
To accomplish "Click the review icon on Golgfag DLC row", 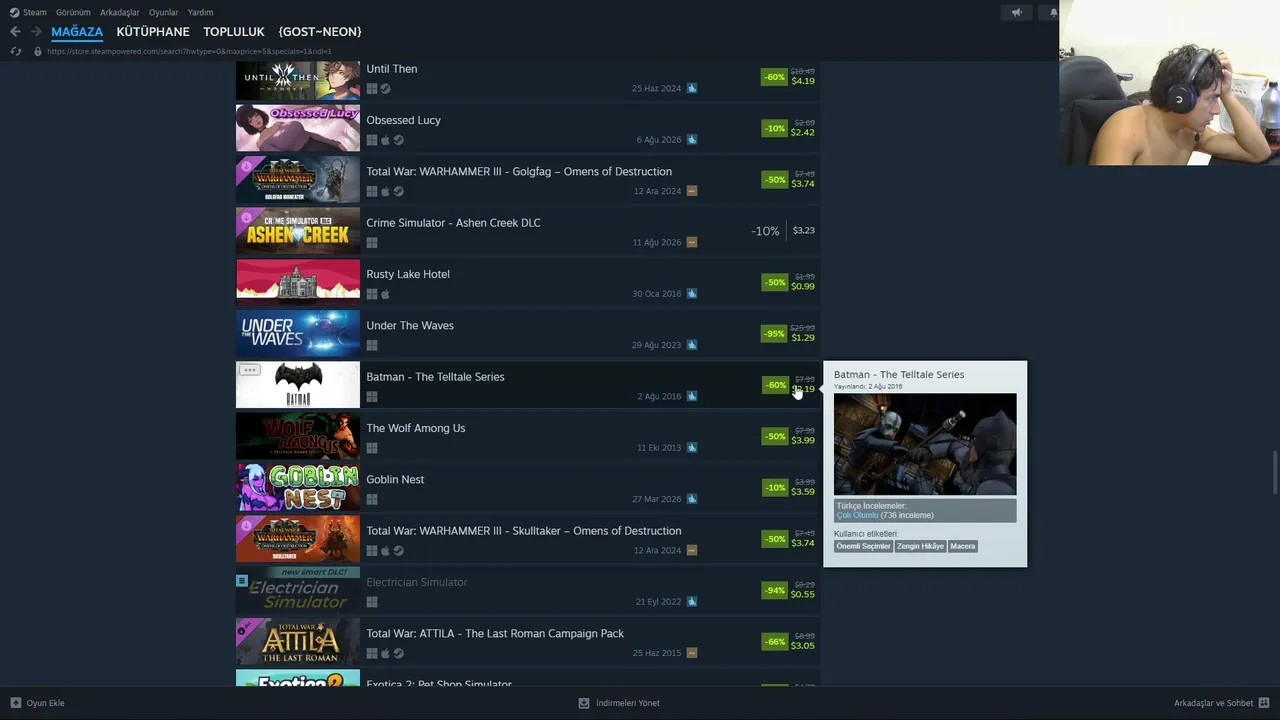I will pyautogui.click(x=692, y=191).
